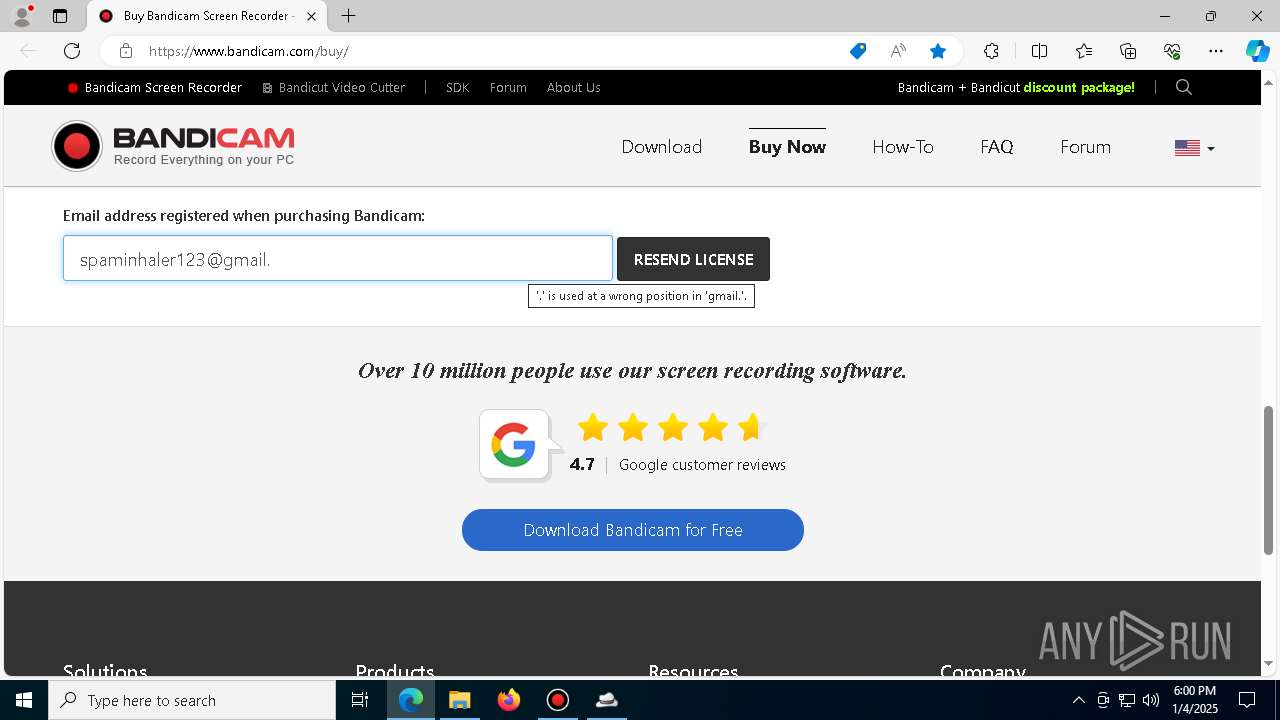This screenshot has width=1280, height=720.
Task: Open Edge Settings and more menu
Action: (x=1216, y=51)
